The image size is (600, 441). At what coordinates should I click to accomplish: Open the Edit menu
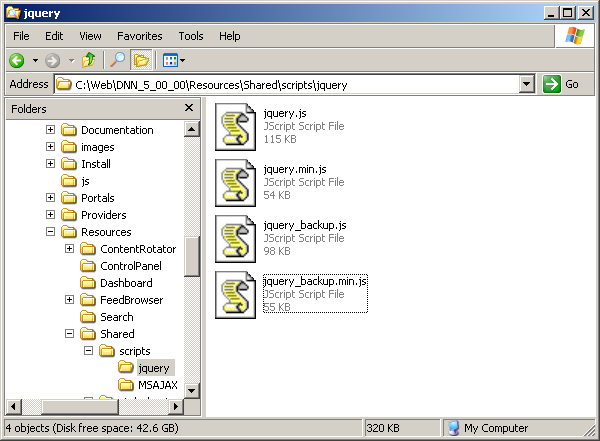tap(54, 36)
